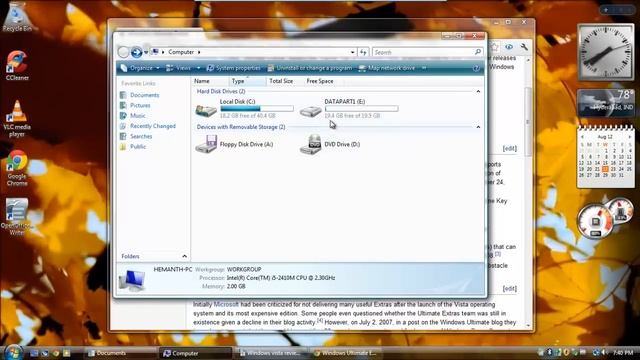This screenshot has width=640, height=360.
Task: Click the search magnifier icon in Explorer
Action: (478, 52)
